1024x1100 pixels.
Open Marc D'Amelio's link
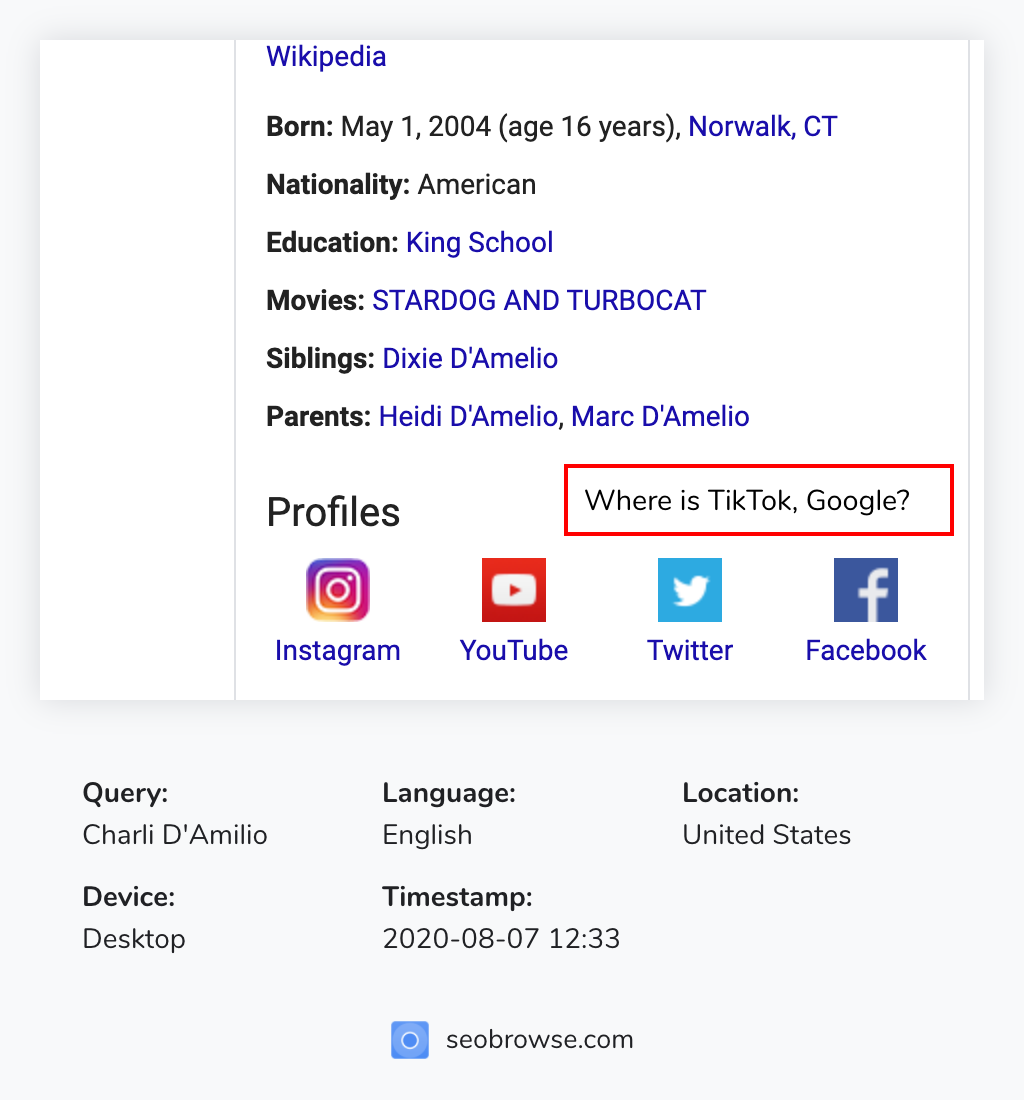(x=660, y=416)
